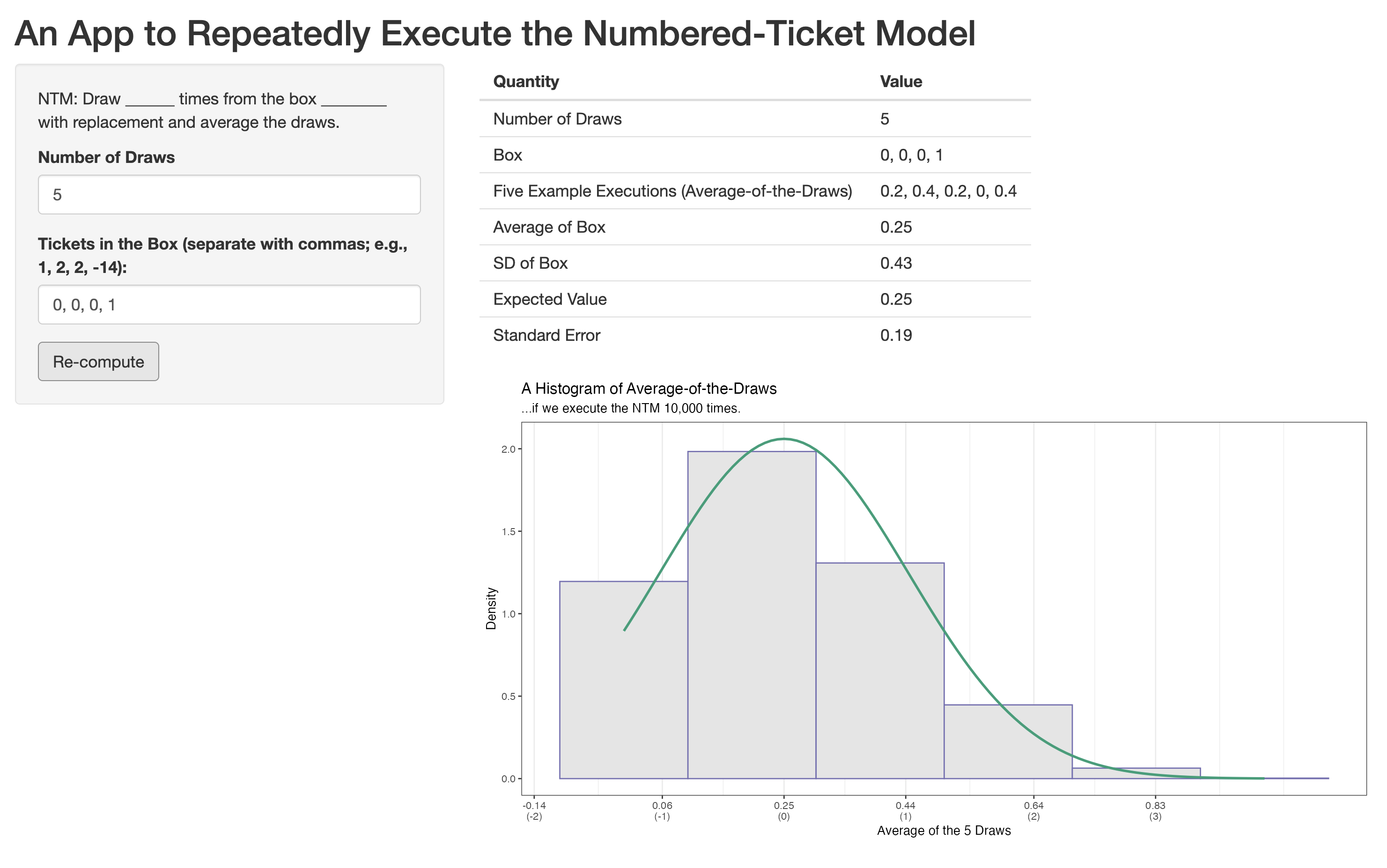The image size is (1387, 868).
Task: Click the 0.25 (0) x-axis tick label
Action: point(783,810)
